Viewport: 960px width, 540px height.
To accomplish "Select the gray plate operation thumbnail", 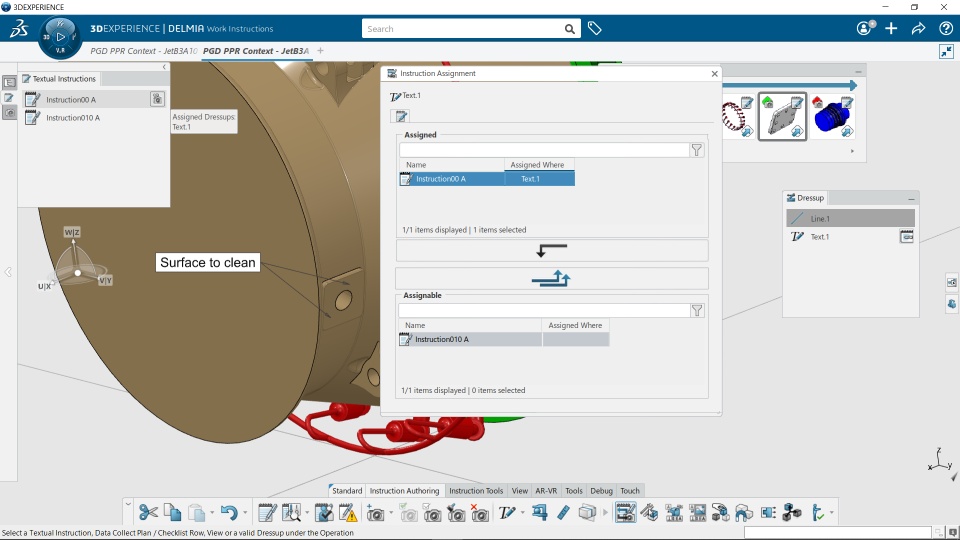I will coord(782,116).
